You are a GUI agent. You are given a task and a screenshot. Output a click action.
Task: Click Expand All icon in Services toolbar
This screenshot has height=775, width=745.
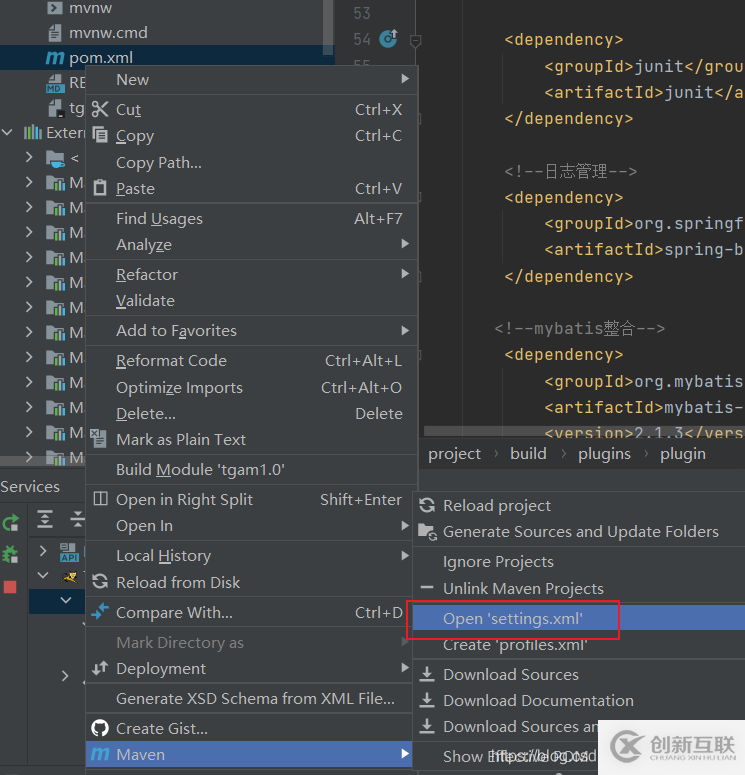point(45,519)
